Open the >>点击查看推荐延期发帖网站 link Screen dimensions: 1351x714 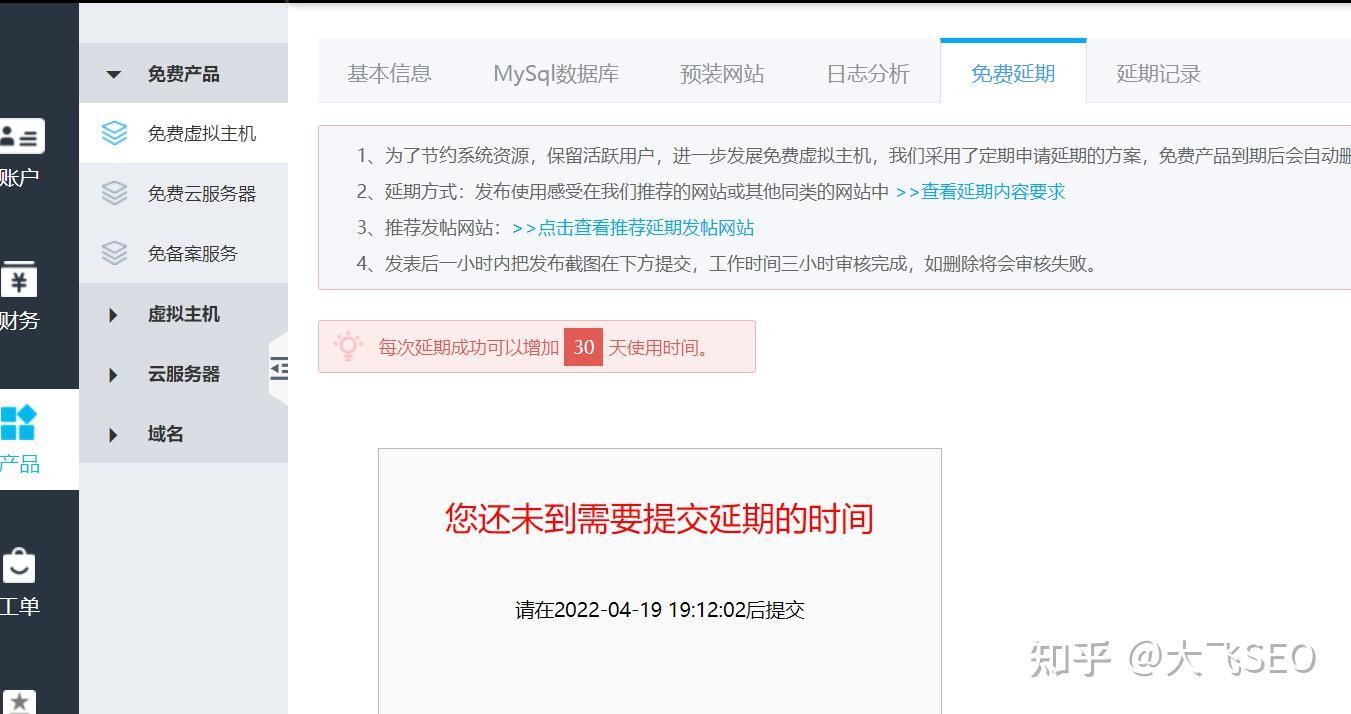(x=633, y=228)
